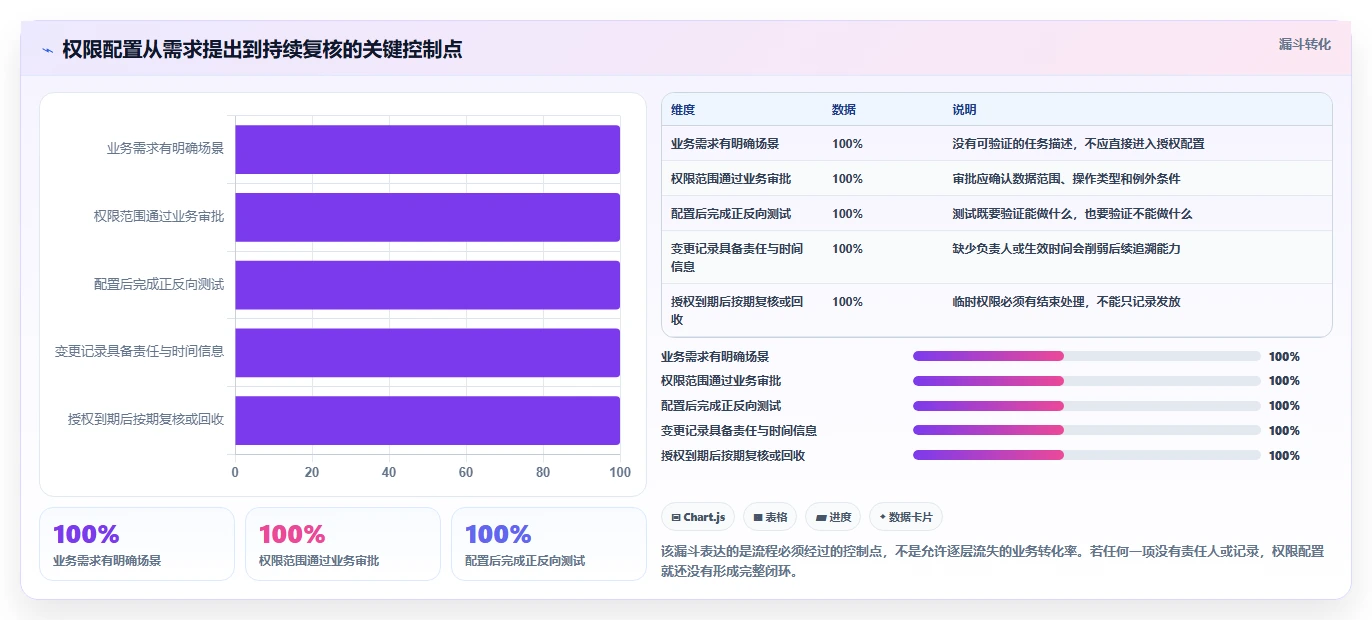Click chart axis label 配置后完成正反向测试
This screenshot has height=620, width=1372.
(x=159, y=285)
